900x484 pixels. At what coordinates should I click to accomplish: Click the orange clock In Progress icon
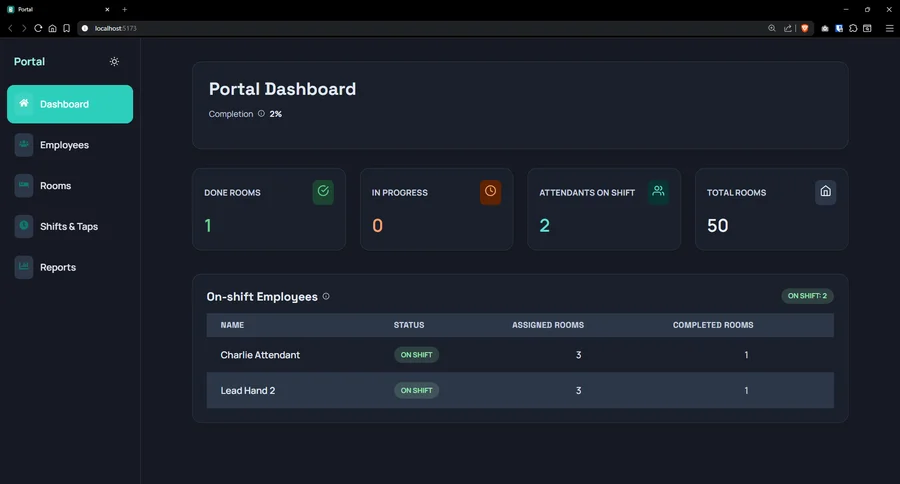point(490,191)
